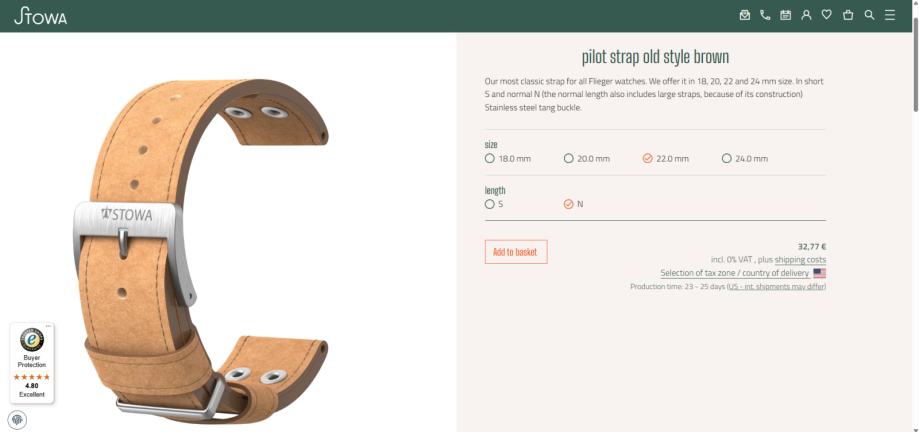919x432 pixels.
Task: Open the shipping costs link
Action: [800, 260]
